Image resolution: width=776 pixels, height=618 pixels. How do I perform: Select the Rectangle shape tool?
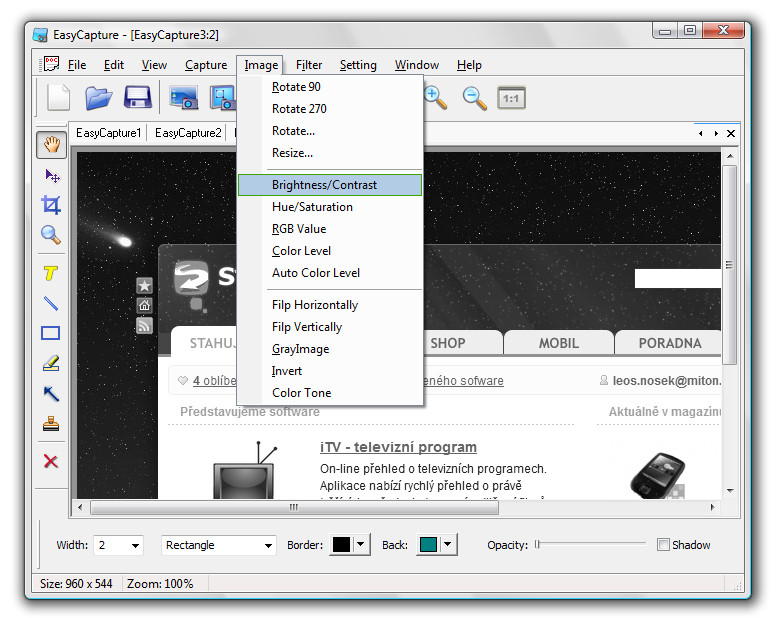[x=50, y=333]
